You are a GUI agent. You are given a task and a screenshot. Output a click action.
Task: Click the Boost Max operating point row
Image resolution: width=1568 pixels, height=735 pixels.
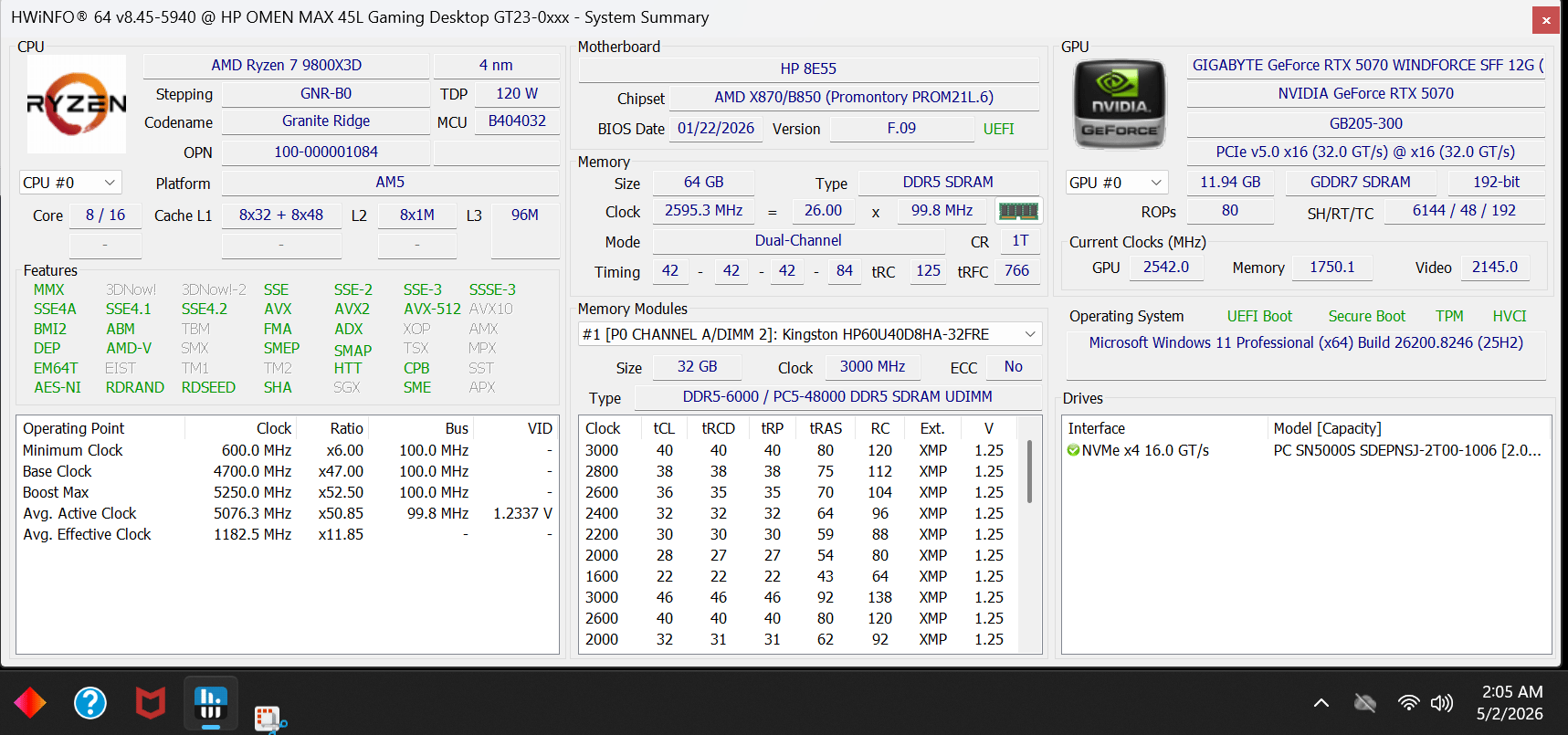coord(288,492)
